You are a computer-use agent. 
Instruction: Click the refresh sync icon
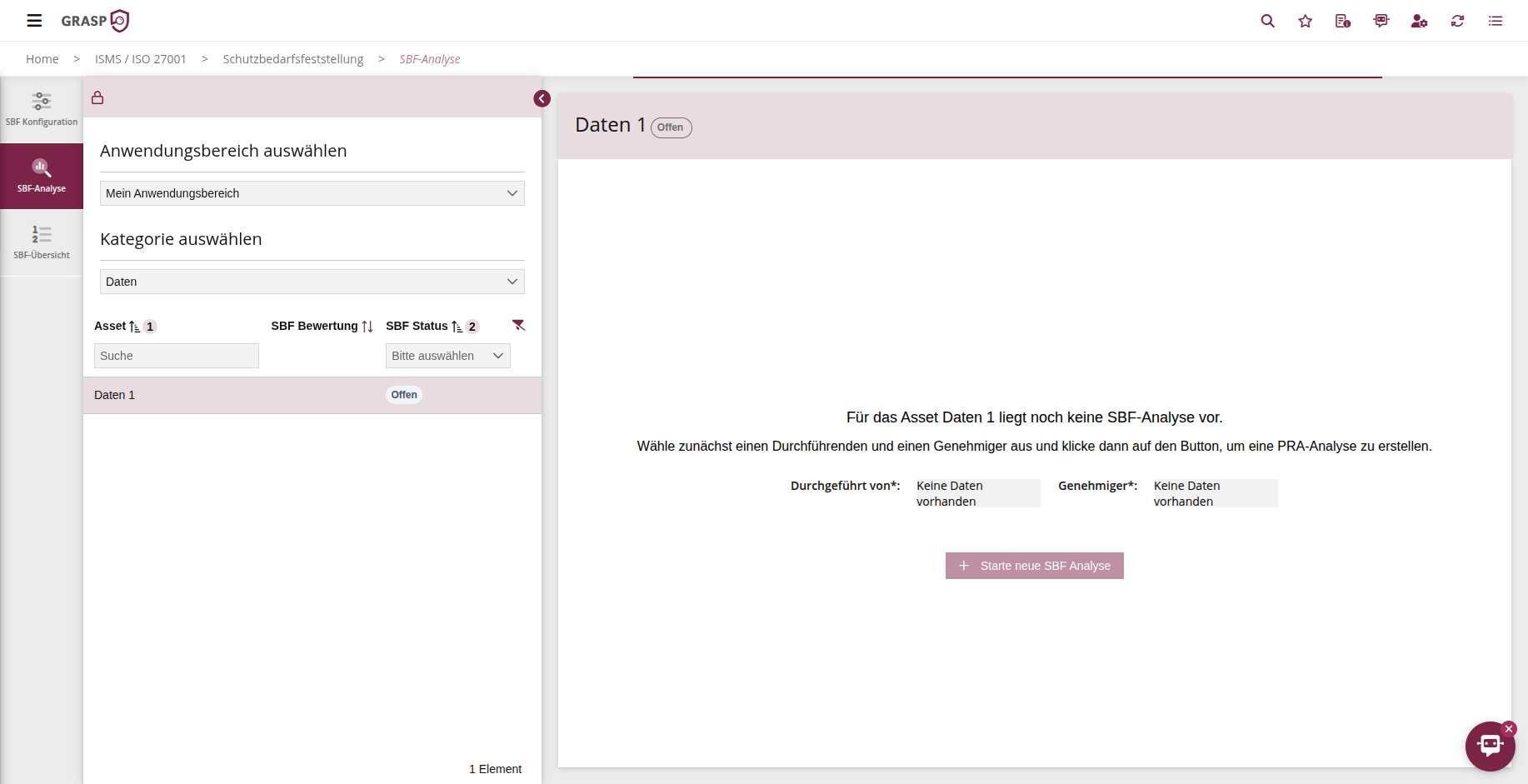[x=1457, y=21]
